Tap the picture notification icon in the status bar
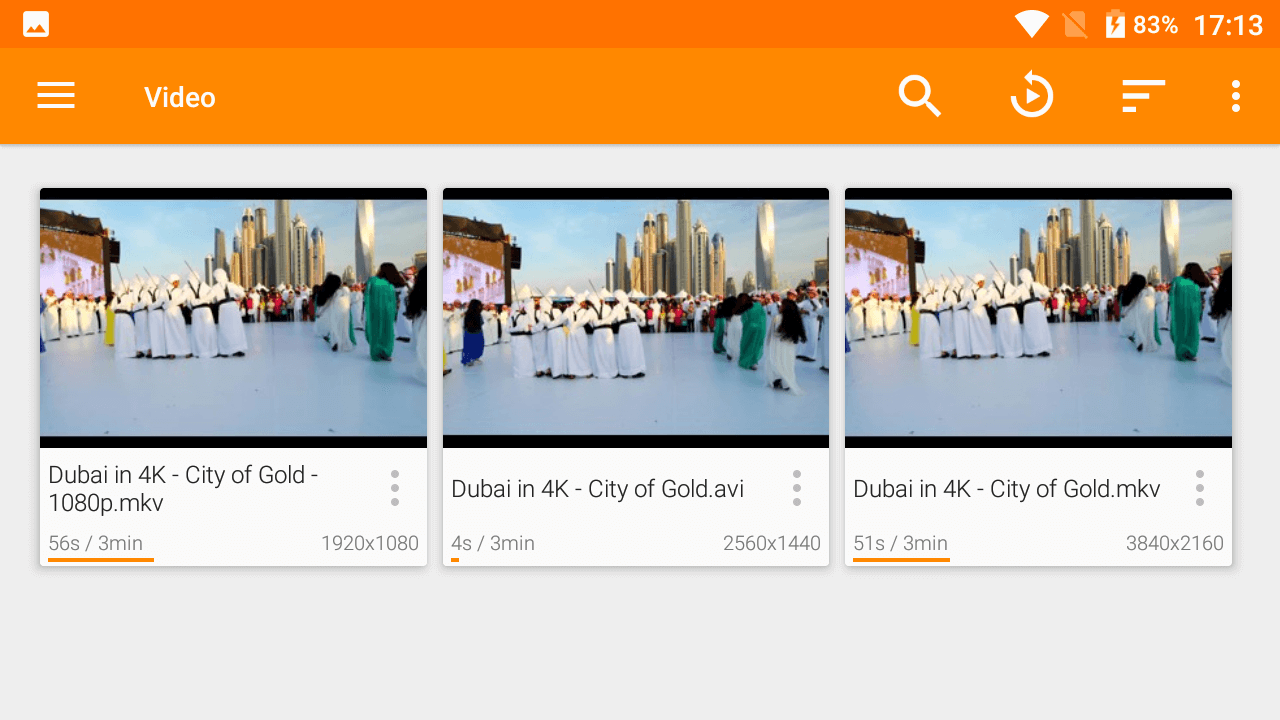Viewport: 1280px width, 720px height. click(36, 24)
